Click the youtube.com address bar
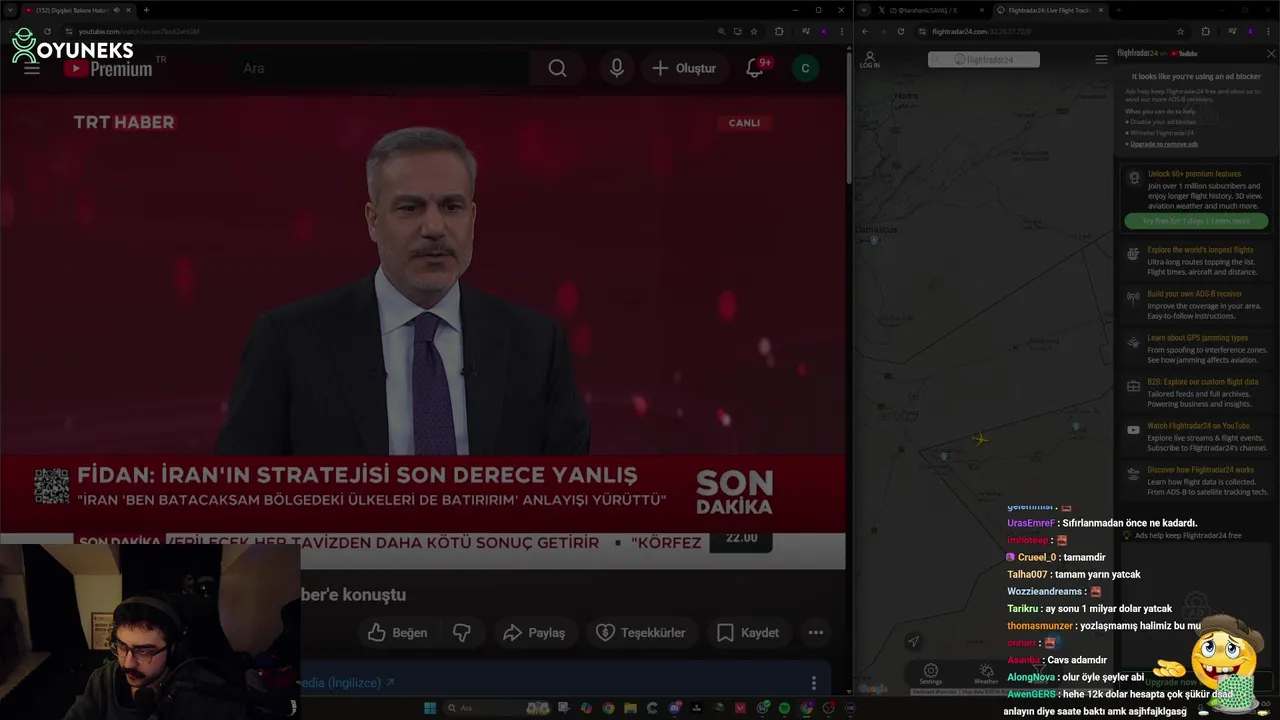1280x720 pixels. tap(400, 32)
